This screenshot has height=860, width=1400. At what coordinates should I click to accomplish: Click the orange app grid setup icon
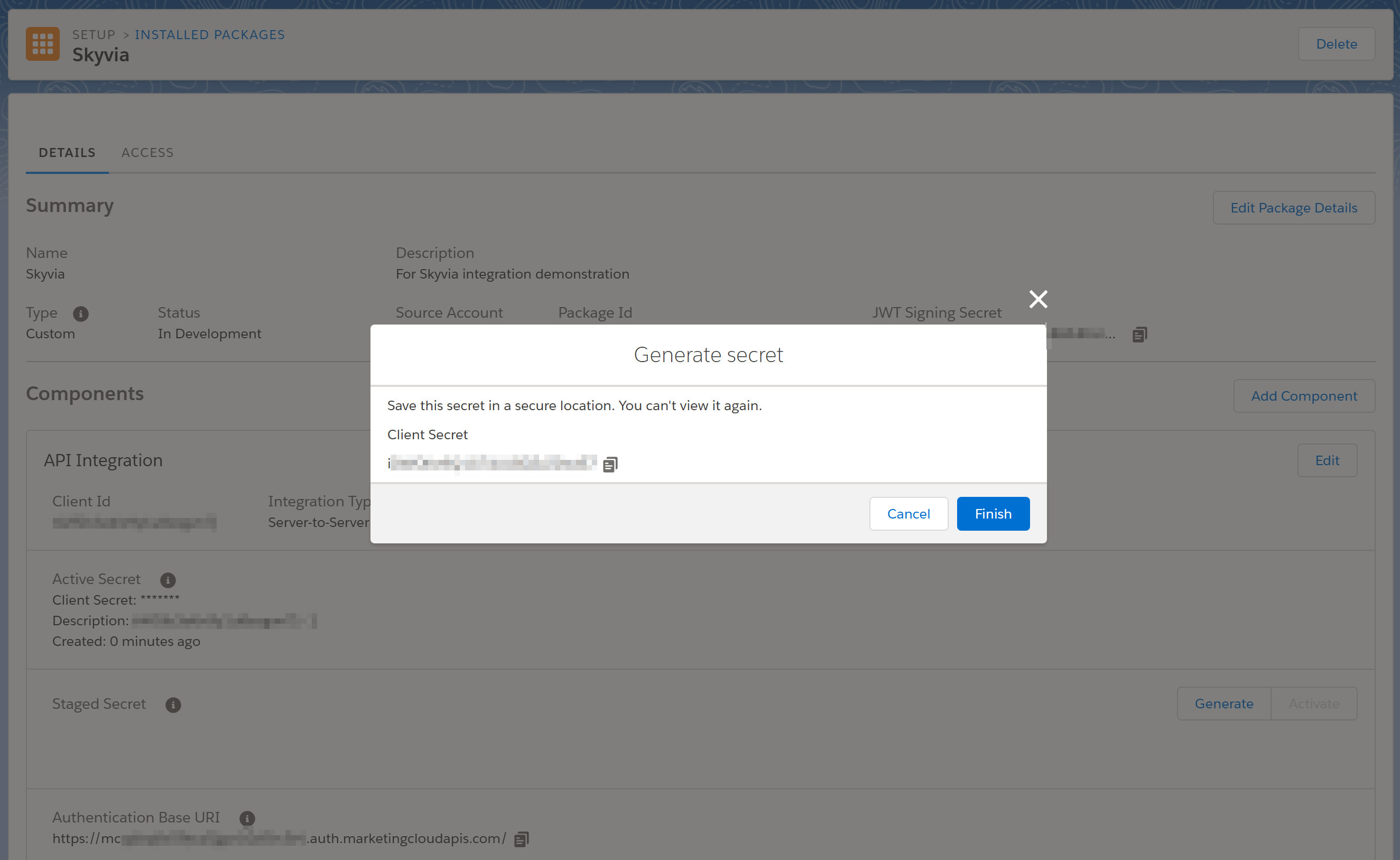[43, 44]
